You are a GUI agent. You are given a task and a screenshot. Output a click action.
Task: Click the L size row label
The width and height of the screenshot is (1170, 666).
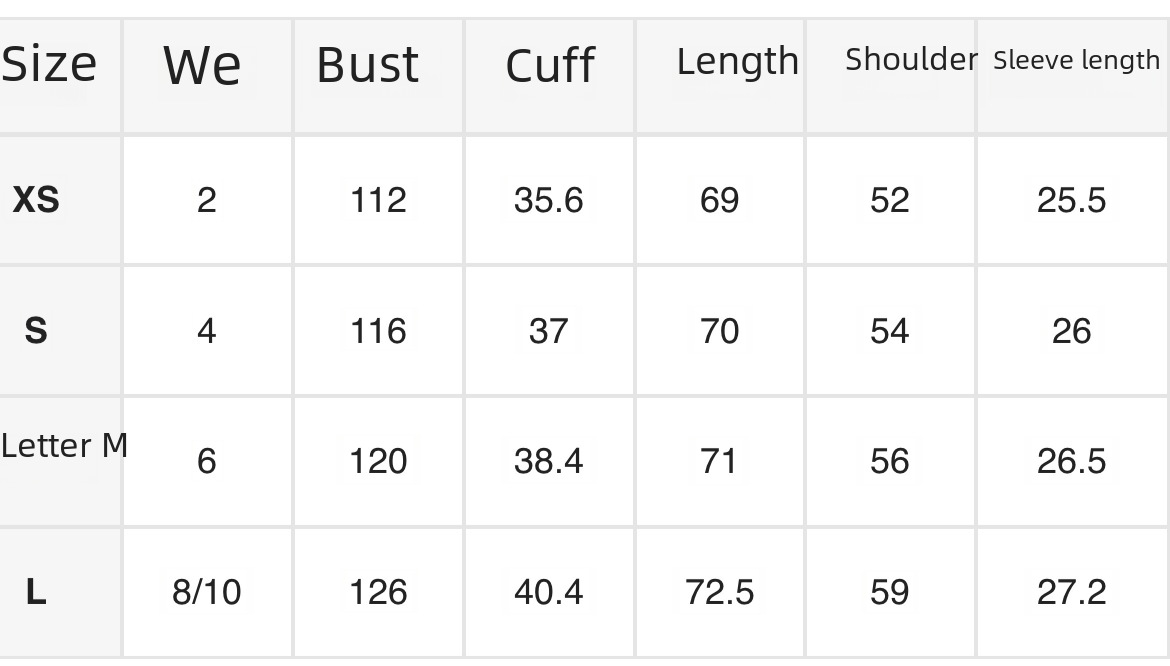tap(36, 592)
